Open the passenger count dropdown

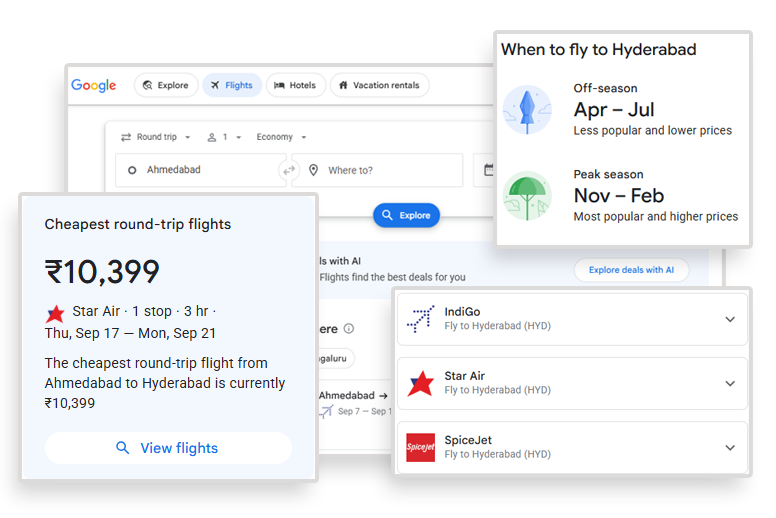coord(224,137)
